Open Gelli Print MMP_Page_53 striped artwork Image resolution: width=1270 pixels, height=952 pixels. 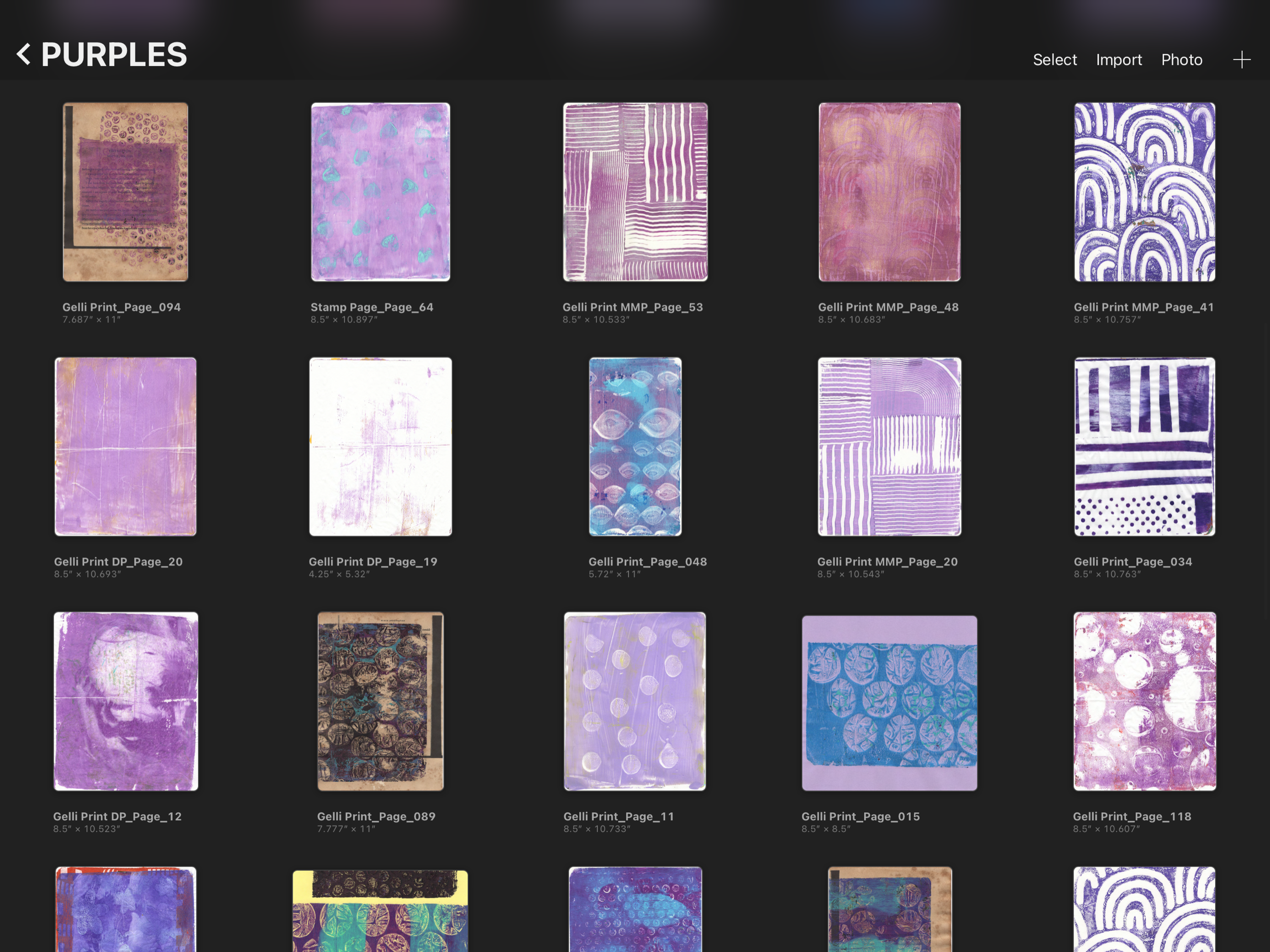pos(635,192)
